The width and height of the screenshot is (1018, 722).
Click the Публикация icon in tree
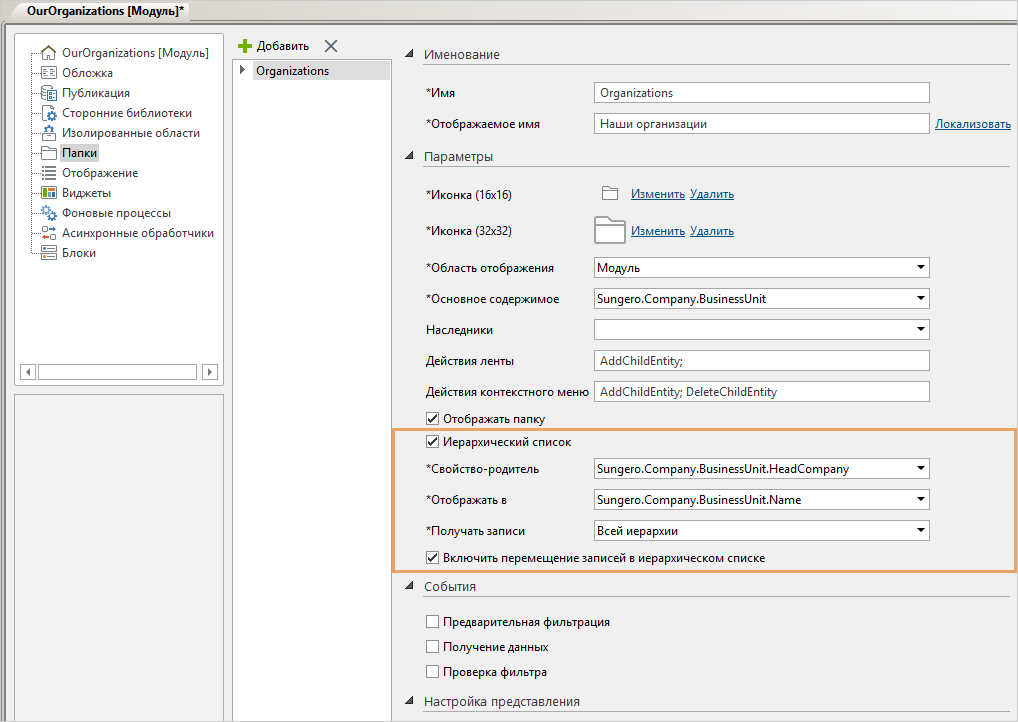coord(49,93)
